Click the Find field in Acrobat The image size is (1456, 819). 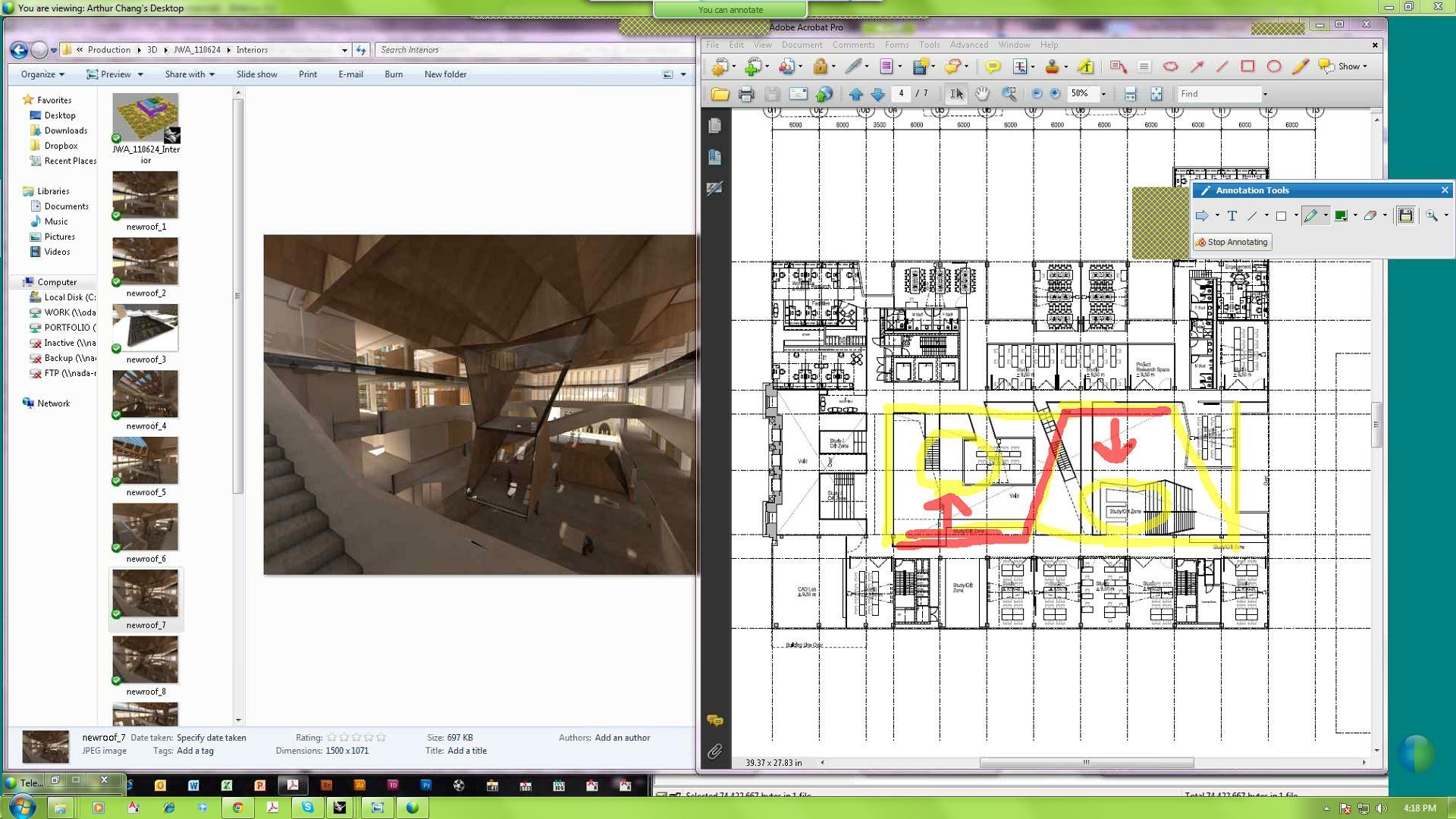(1219, 94)
